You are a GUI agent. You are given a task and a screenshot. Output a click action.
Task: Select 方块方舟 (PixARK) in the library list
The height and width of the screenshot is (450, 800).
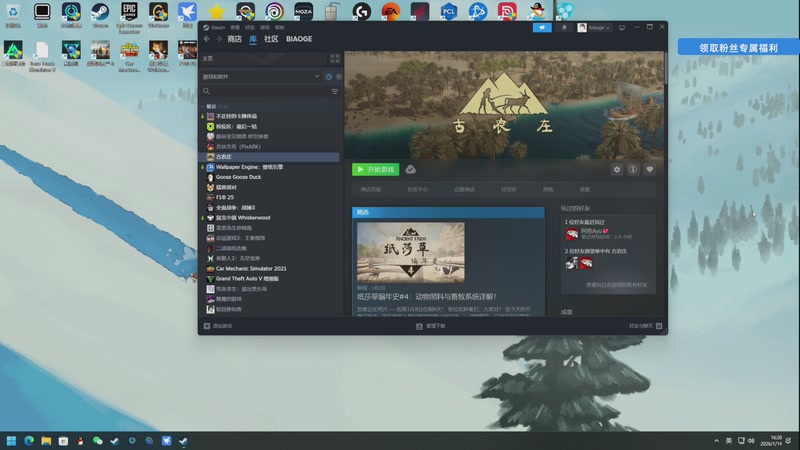tap(269, 146)
